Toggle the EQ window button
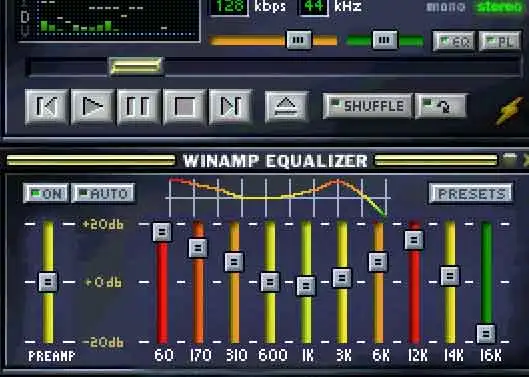Image resolution: width=529 pixels, height=377 pixels. click(454, 41)
